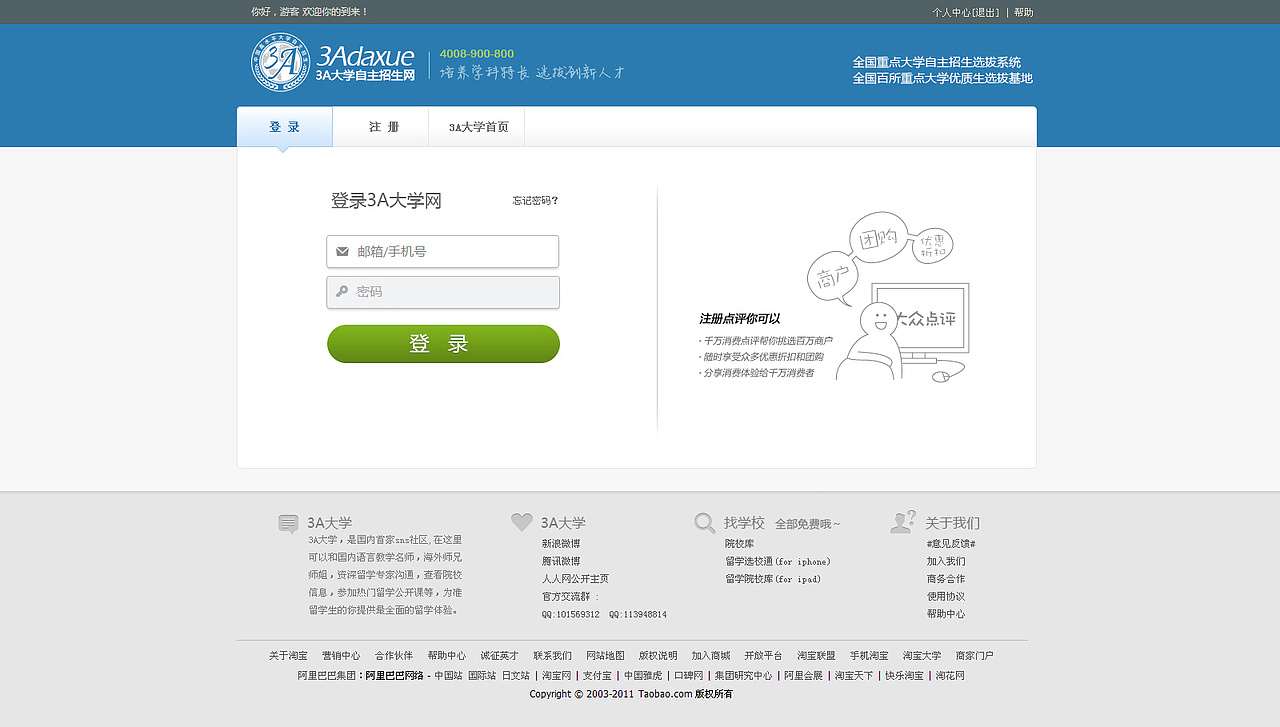The height and width of the screenshot is (727, 1280).
Task: Open the 手机淘宝 footer link
Action: (869, 656)
